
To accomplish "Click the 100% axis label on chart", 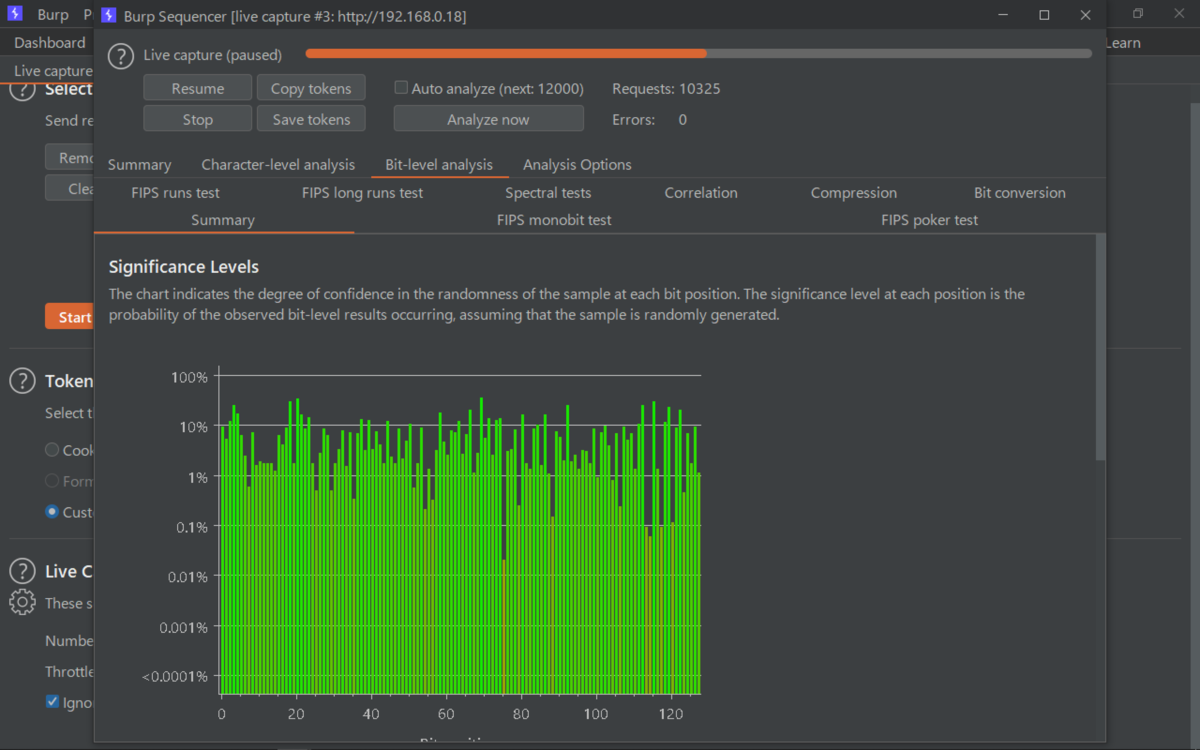I will (189, 377).
